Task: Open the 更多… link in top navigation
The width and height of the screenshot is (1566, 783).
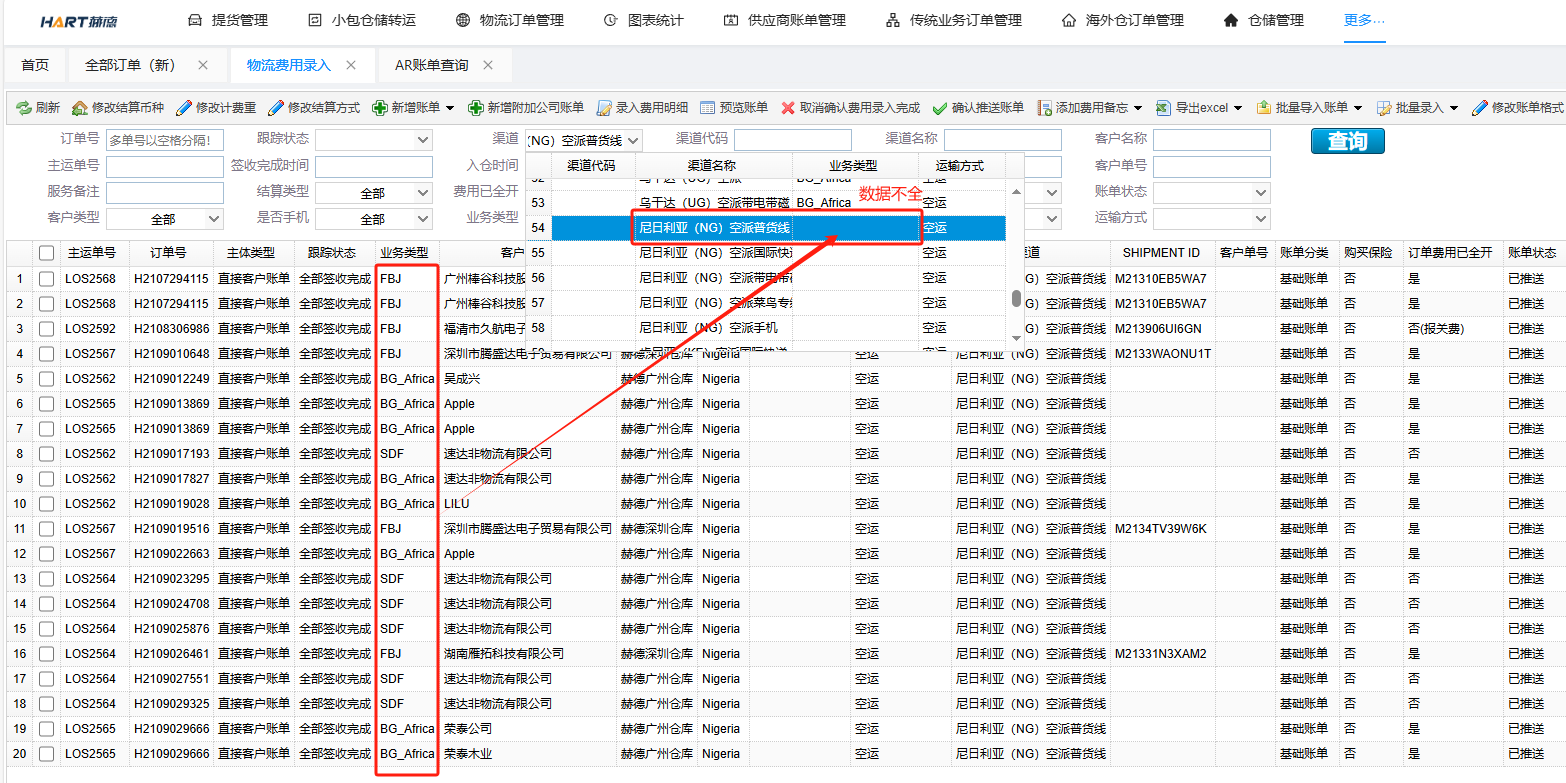Action: point(1364,20)
